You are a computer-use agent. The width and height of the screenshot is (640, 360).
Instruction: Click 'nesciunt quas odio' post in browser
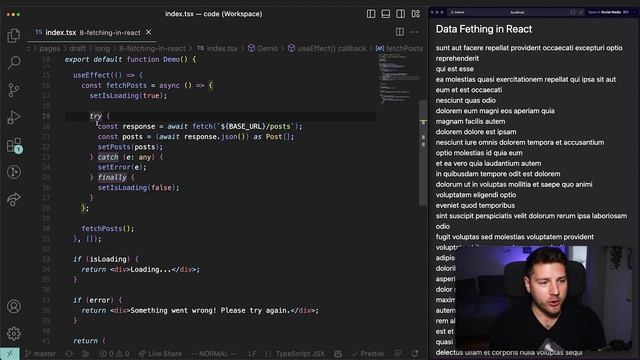tap(465, 100)
